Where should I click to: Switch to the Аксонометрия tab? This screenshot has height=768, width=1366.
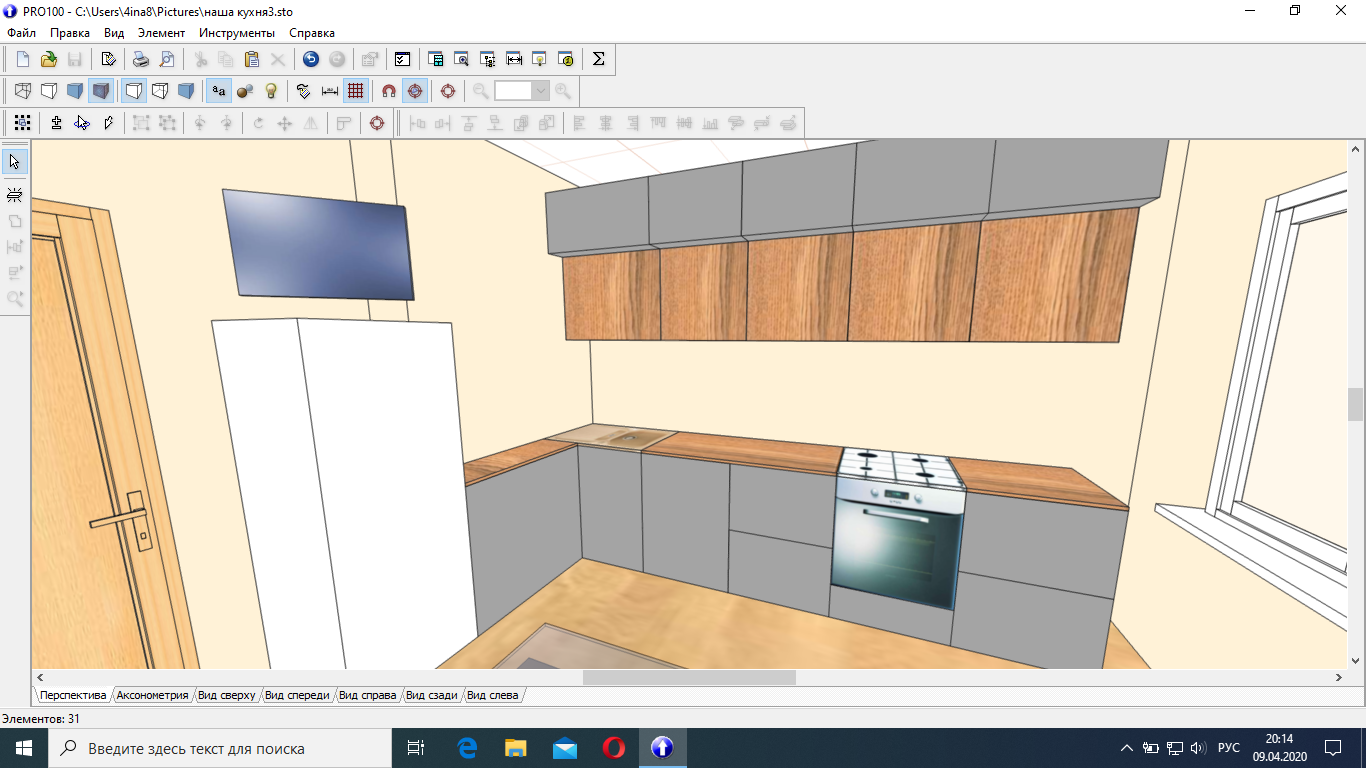point(152,695)
